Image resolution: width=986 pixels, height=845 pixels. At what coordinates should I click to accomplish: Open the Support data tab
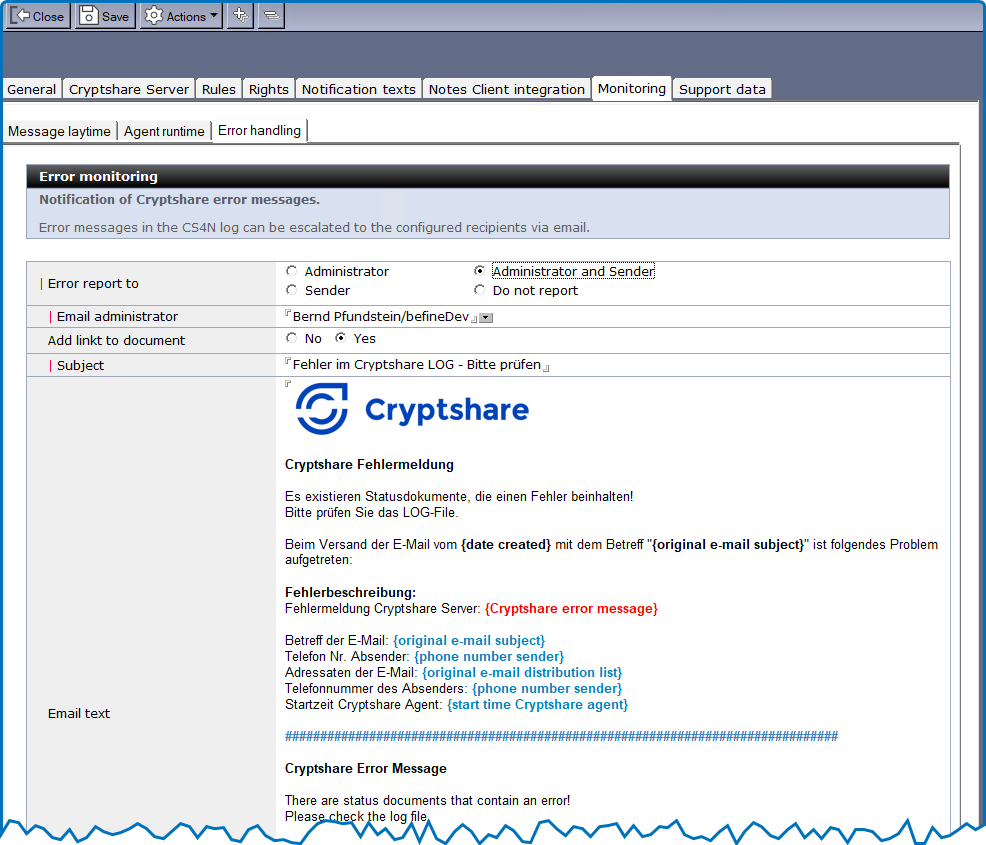(x=722, y=89)
